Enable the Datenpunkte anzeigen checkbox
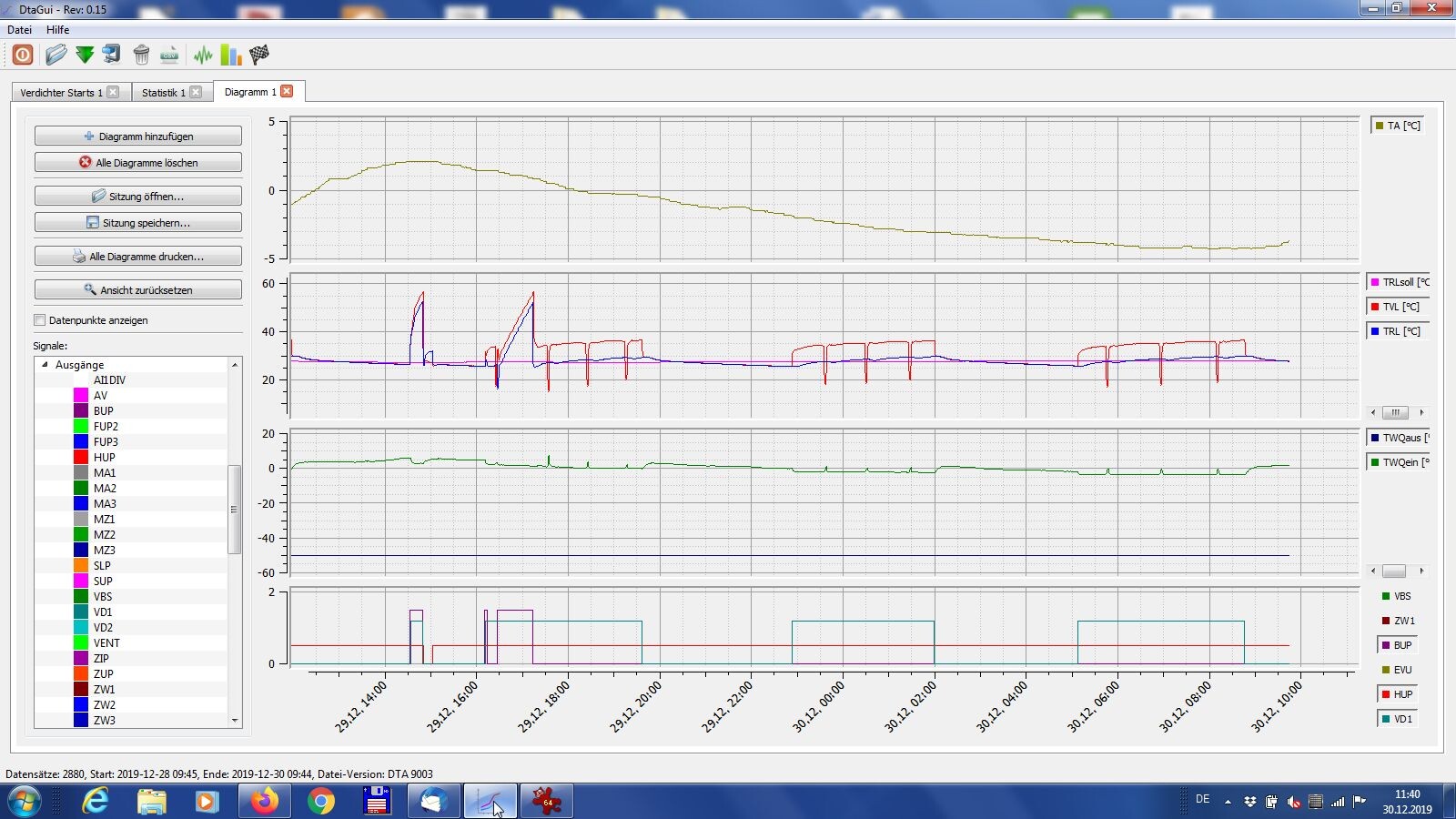The image size is (1456, 819). (40, 320)
